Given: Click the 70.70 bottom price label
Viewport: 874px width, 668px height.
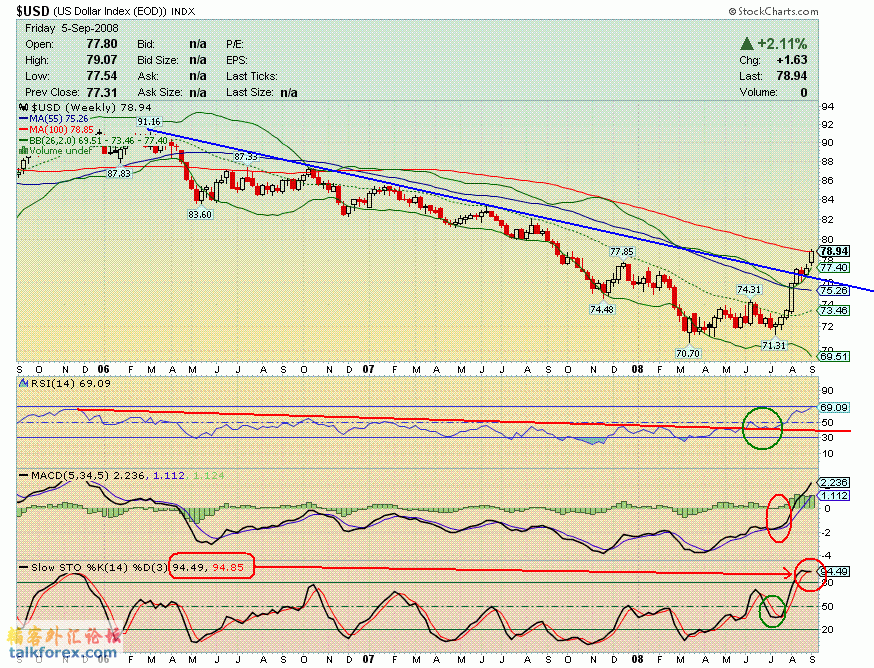Looking at the screenshot, I should pos(687,353).
